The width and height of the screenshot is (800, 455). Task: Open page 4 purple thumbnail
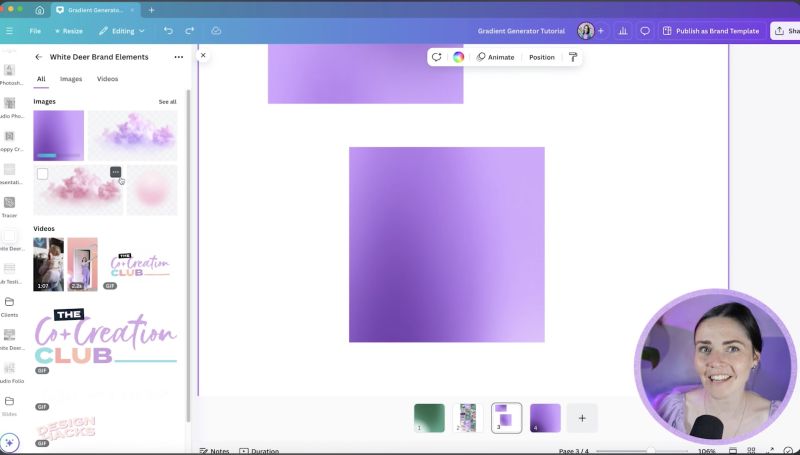click(545, 418)
